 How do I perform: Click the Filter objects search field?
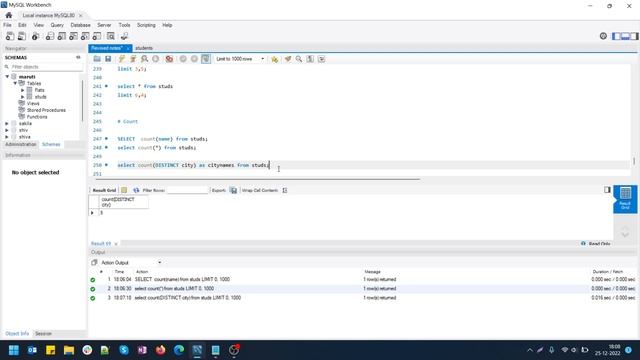46,67
